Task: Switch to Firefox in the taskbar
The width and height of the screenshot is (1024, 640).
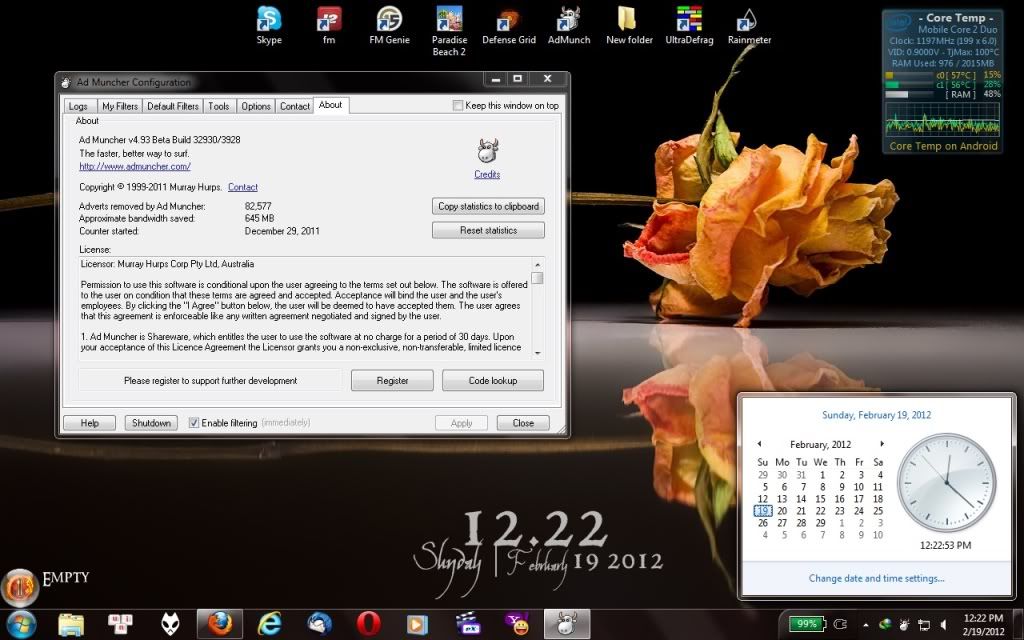Action: click(x=220, y=624)
